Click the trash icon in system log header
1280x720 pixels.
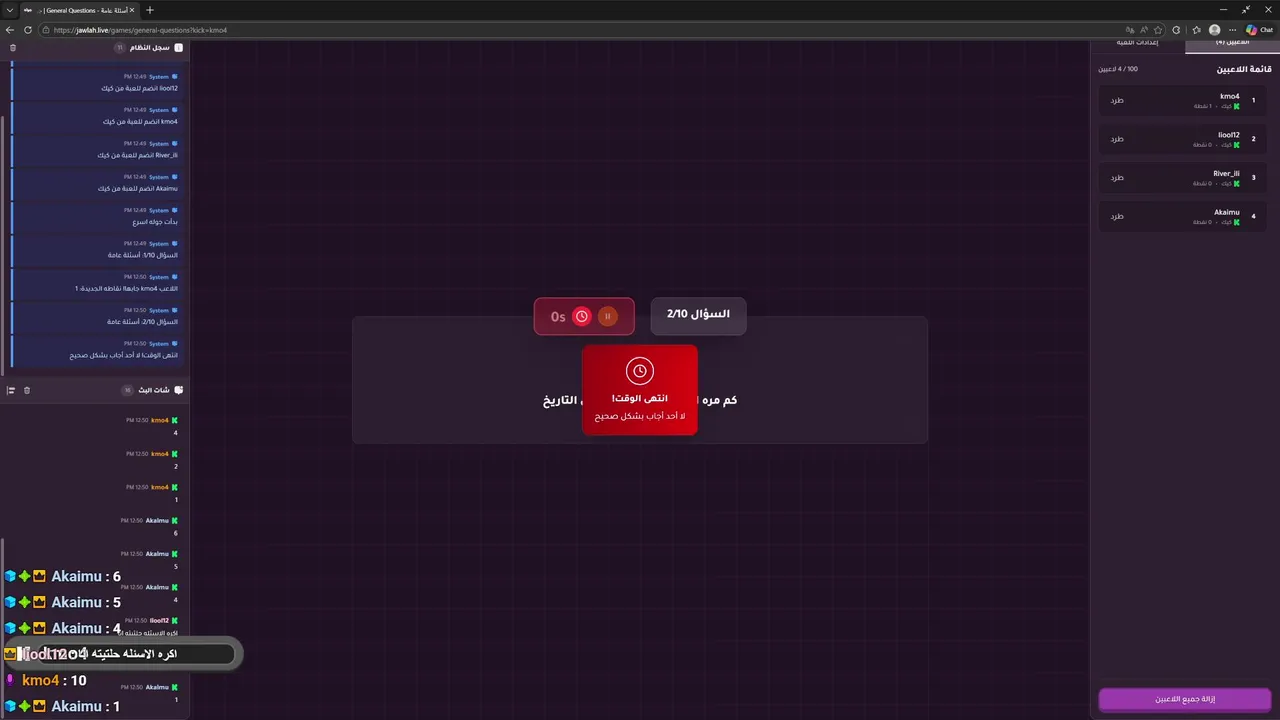[x=13, y=47]
